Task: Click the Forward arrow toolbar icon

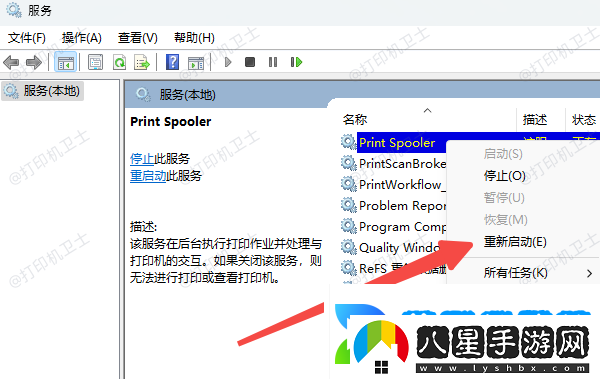Action: [x=34, y=62]
